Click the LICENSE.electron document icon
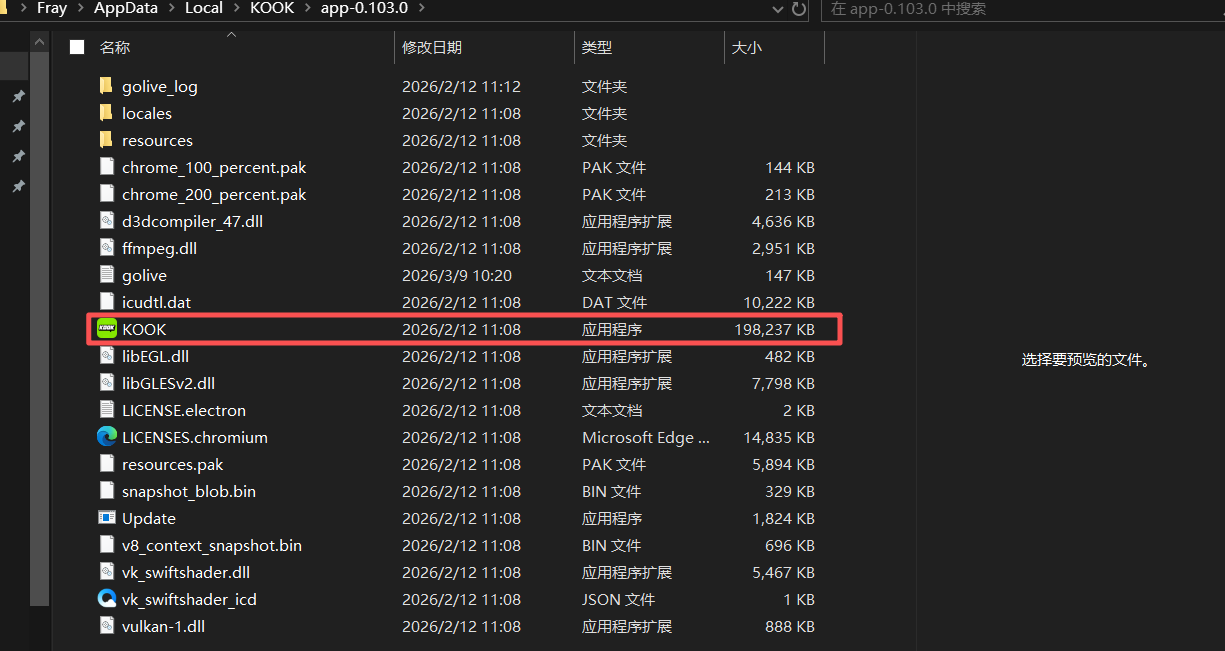This screenshot has height=651, width=1225. click(107, 410)
